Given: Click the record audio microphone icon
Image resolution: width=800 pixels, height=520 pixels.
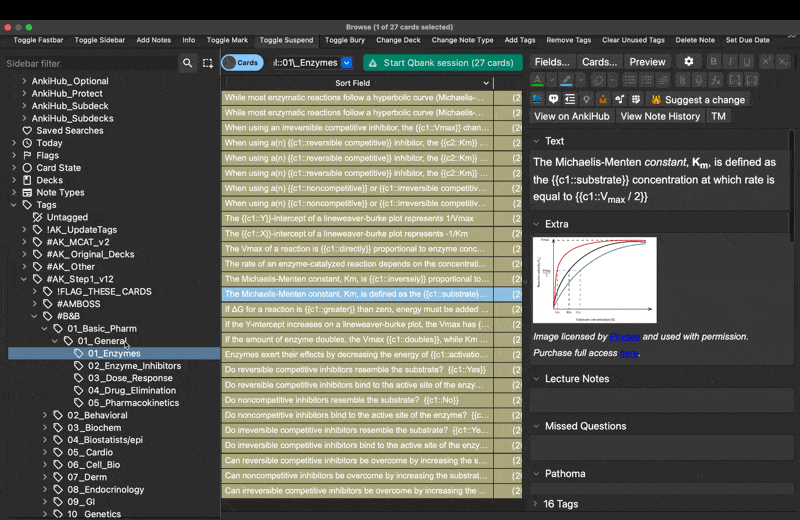Looking at the screenshot, I should click(701, 80).
